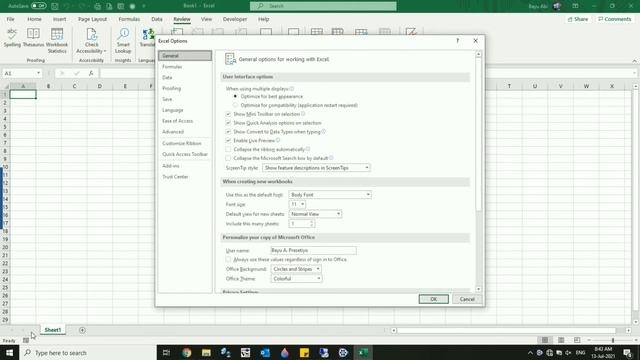The image size is (640, 360).
Task: Open the default font dropdown
Action: pos(330,195)
